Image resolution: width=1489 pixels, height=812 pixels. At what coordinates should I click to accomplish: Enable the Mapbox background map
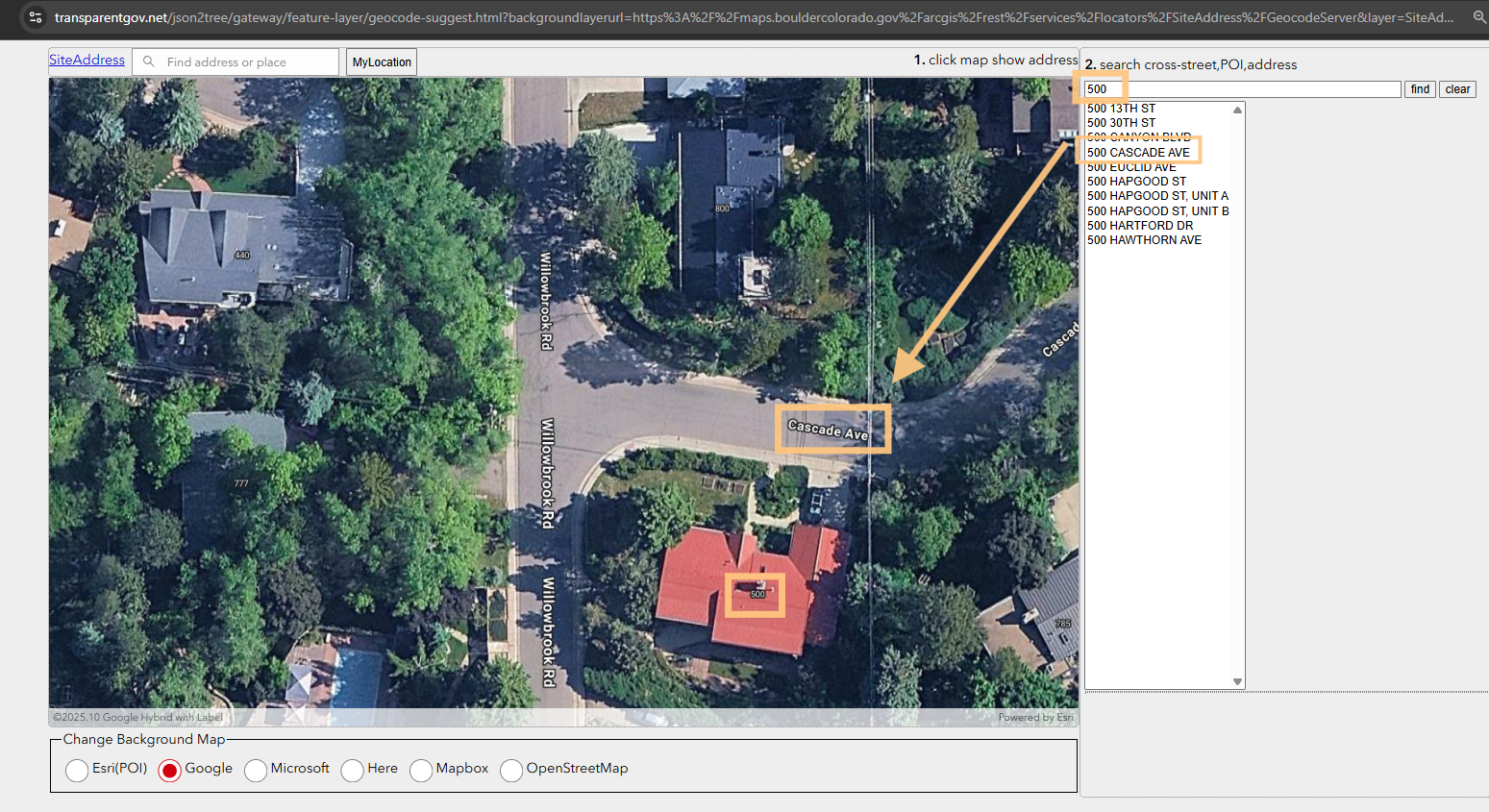(421, 770)
